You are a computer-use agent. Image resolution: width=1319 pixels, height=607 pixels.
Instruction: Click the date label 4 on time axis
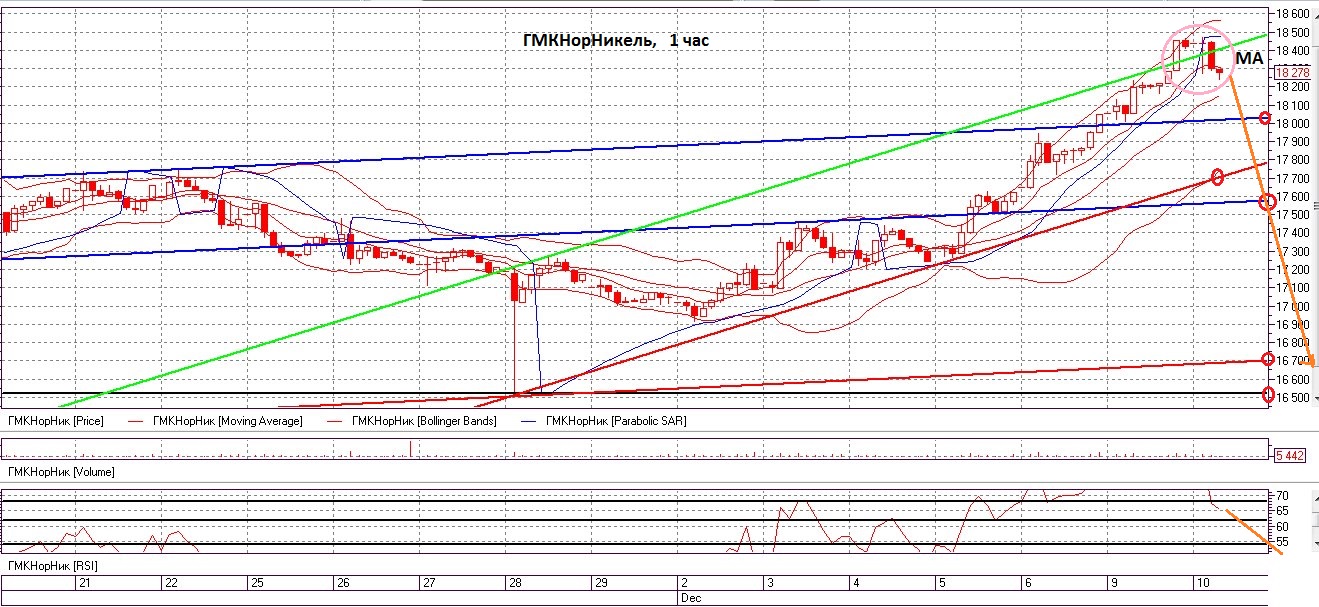pos(856,582)
